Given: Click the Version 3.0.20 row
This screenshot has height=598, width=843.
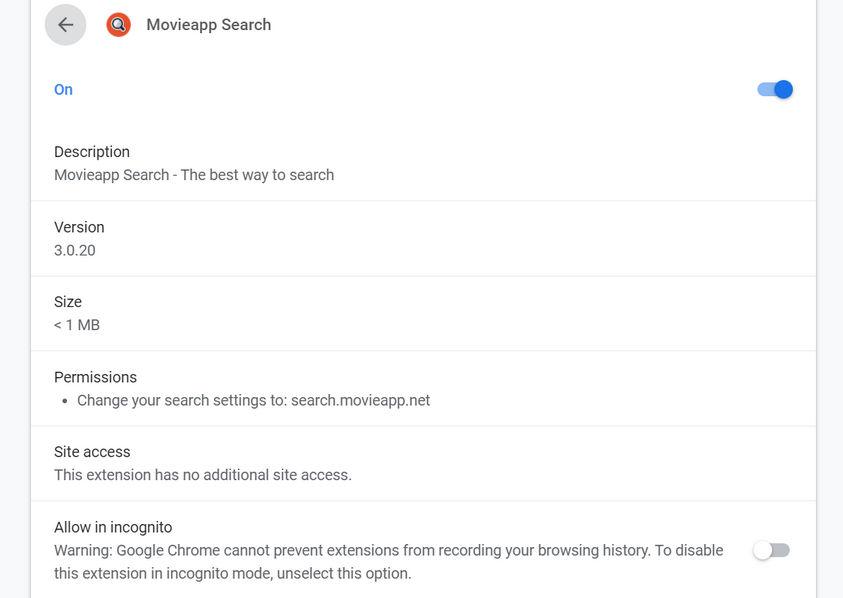Looking at the screenshot, I should click(x=80, y=238).
